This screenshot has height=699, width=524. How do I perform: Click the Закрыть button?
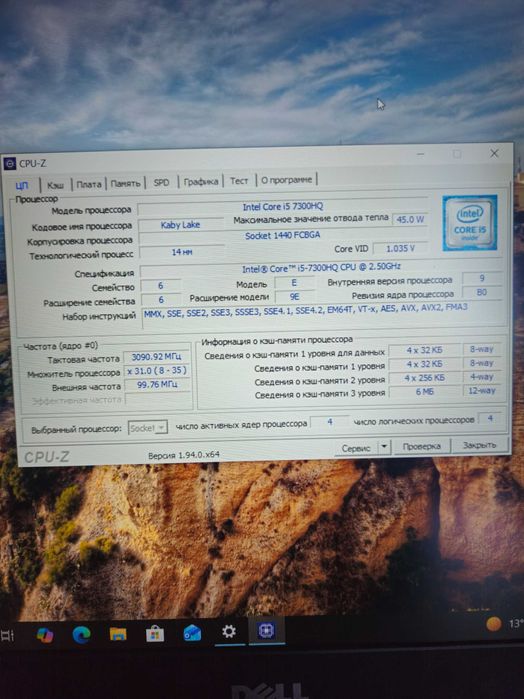click(479, 445)
